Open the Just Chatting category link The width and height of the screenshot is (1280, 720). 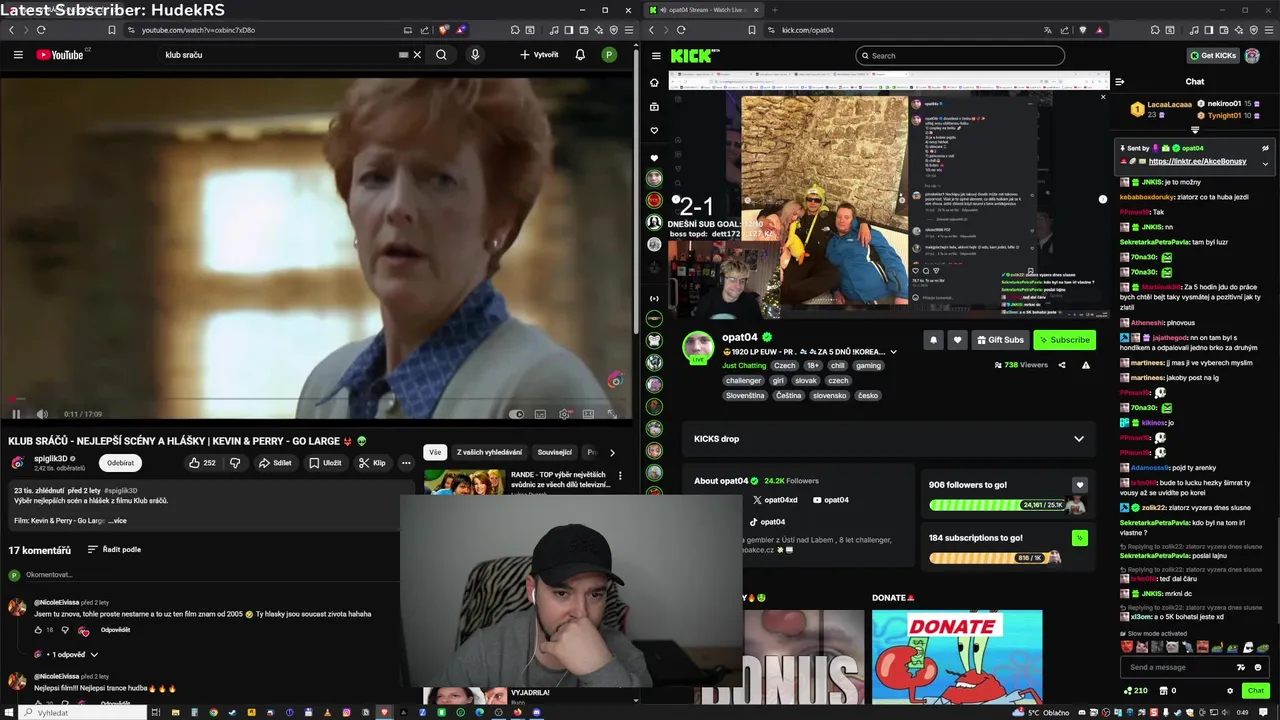[744, 366]
